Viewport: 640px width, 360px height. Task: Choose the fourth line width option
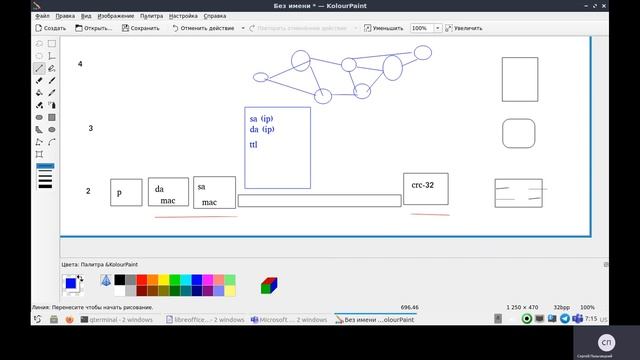pyautogui.click(x=45, y=181)
